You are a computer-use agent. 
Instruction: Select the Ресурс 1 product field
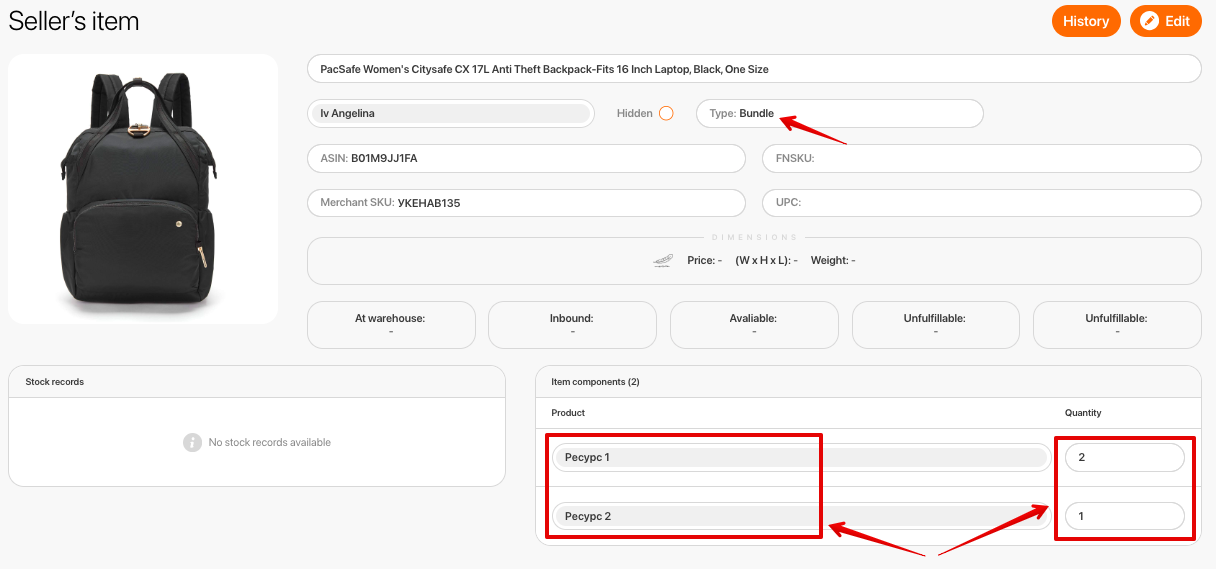pyautogui.click(x=800, y=458)
